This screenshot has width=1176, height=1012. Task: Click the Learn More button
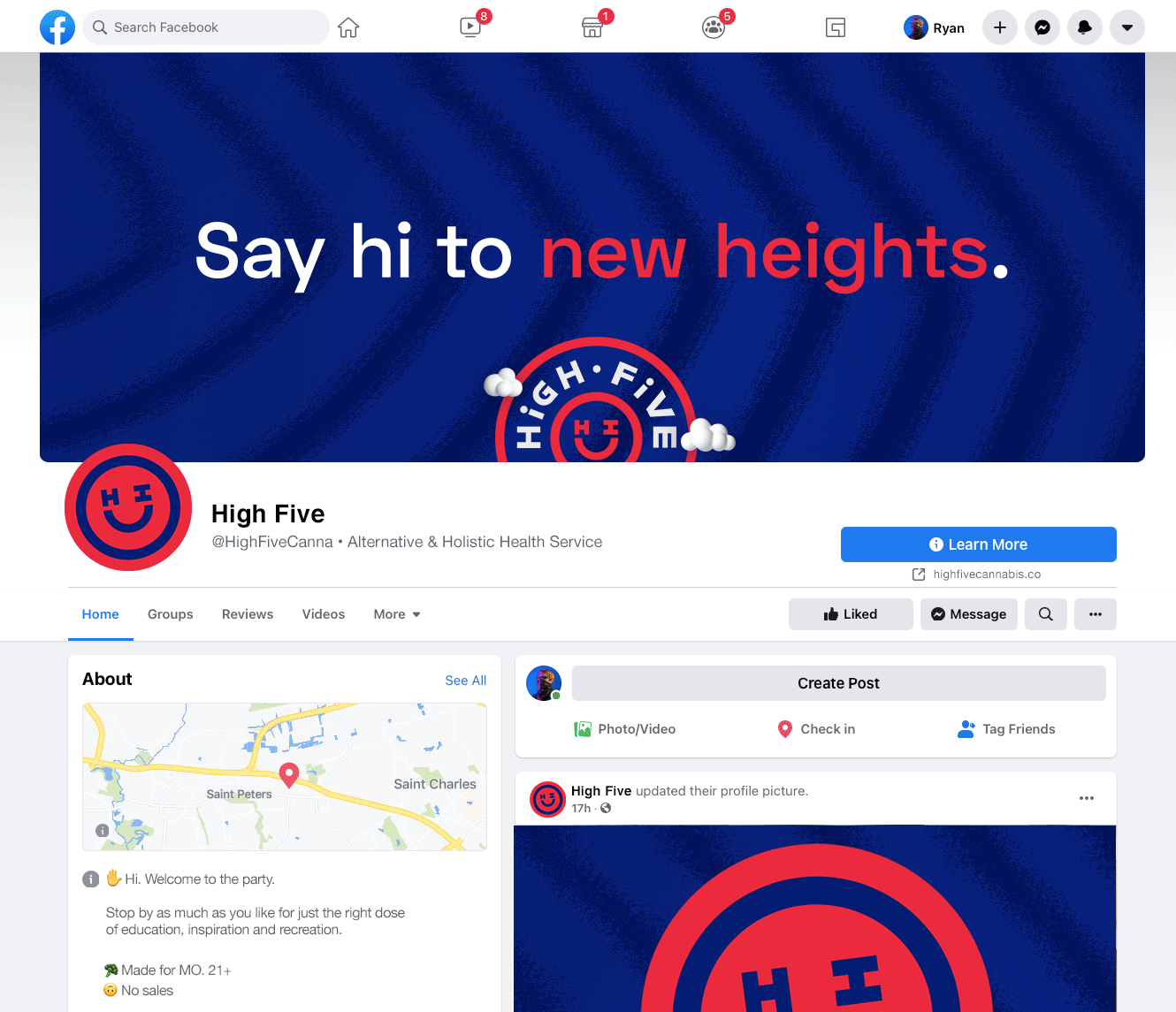979,544
